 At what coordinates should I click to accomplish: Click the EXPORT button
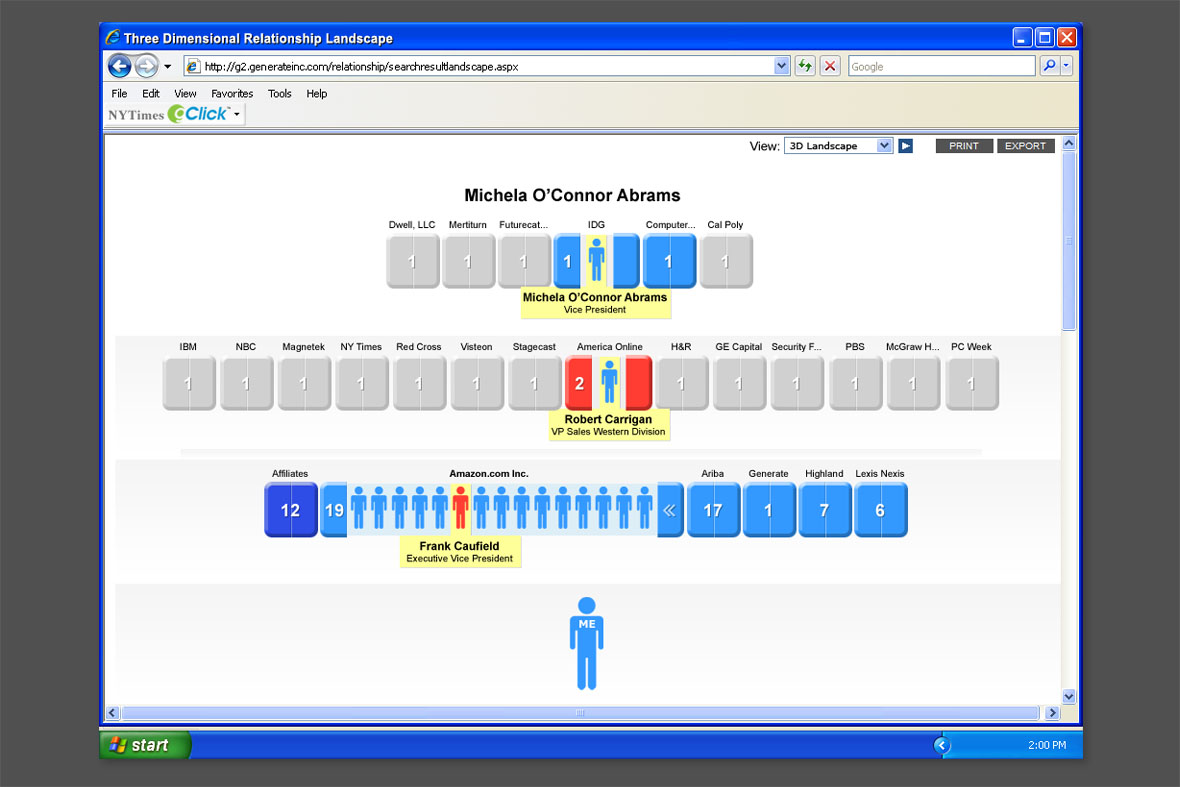click(1025, 146)
